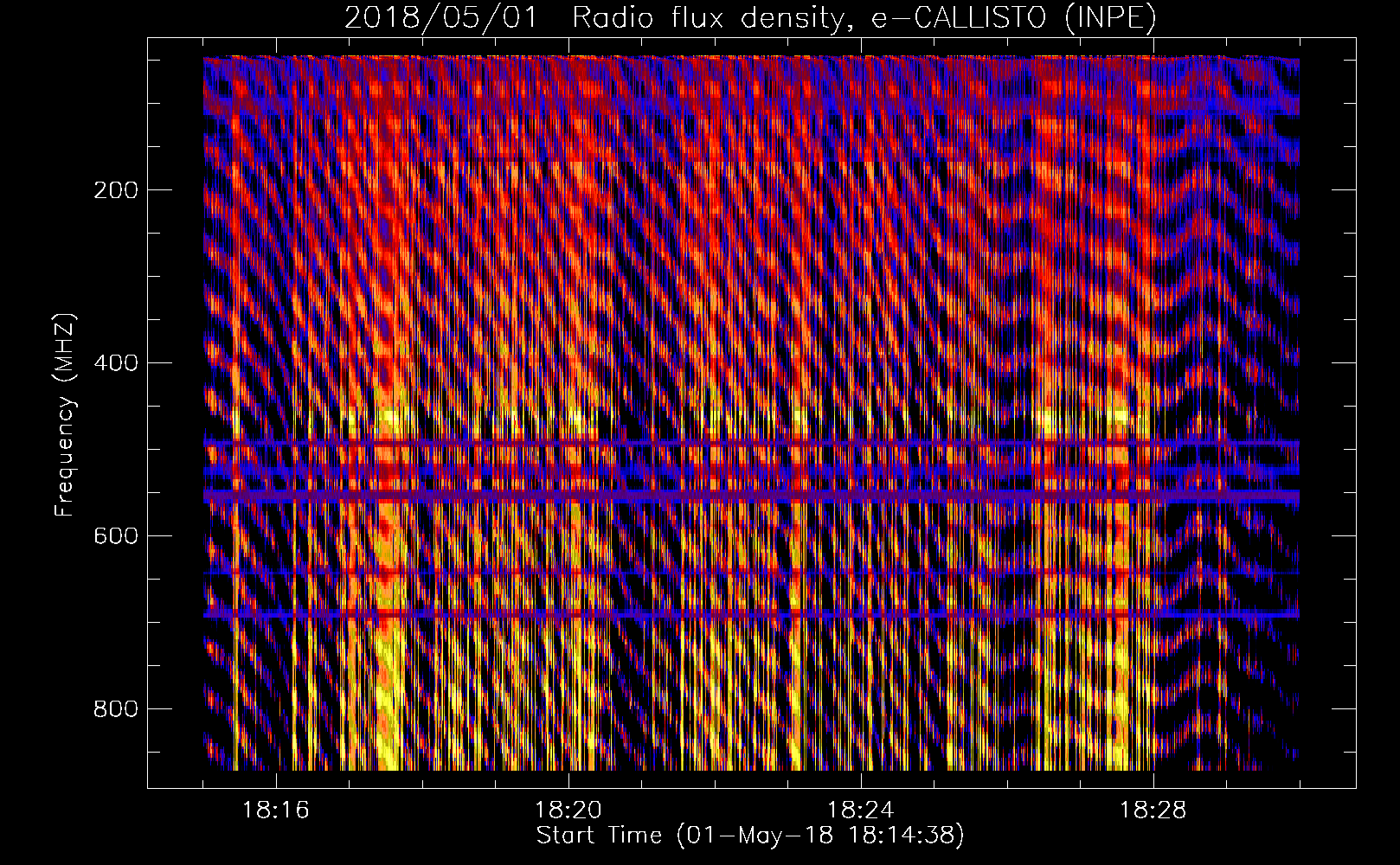Click the 18:24 time tick label
The height and width of the screenshot is (865, 1400).
pos(861,811)
